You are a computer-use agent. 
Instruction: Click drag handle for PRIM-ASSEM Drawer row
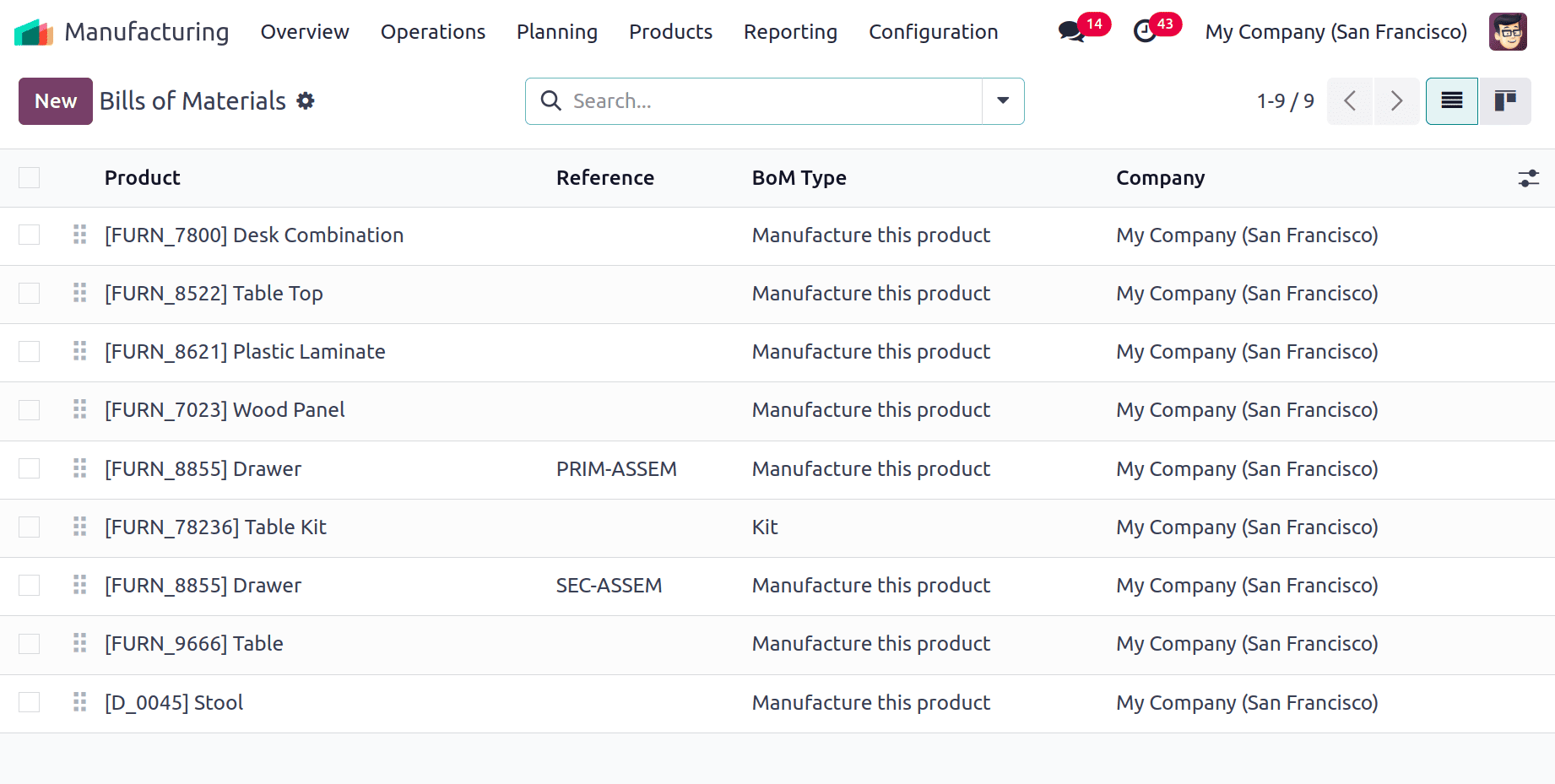point(80,468)
